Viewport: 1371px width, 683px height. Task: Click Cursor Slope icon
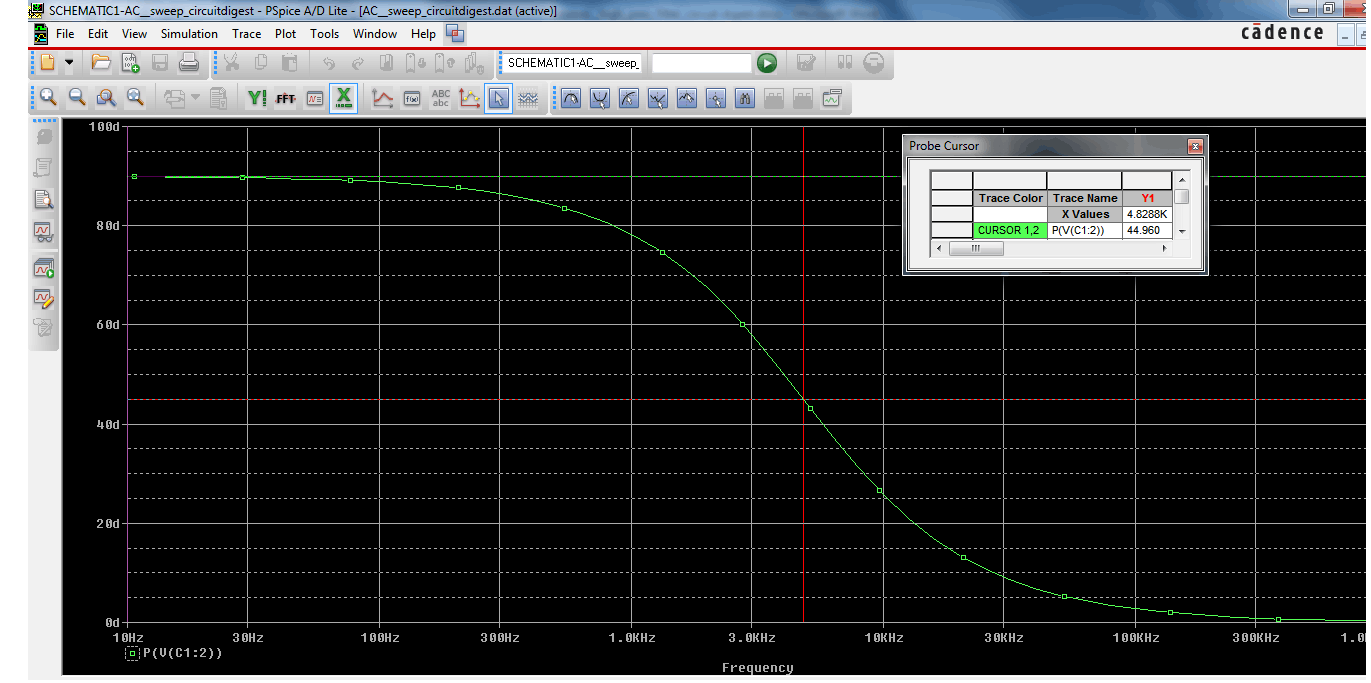[628, 98]
